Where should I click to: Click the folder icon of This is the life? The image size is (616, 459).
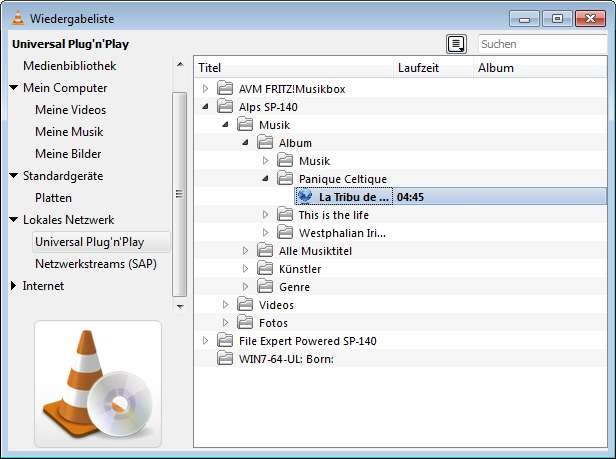[285, 215]
